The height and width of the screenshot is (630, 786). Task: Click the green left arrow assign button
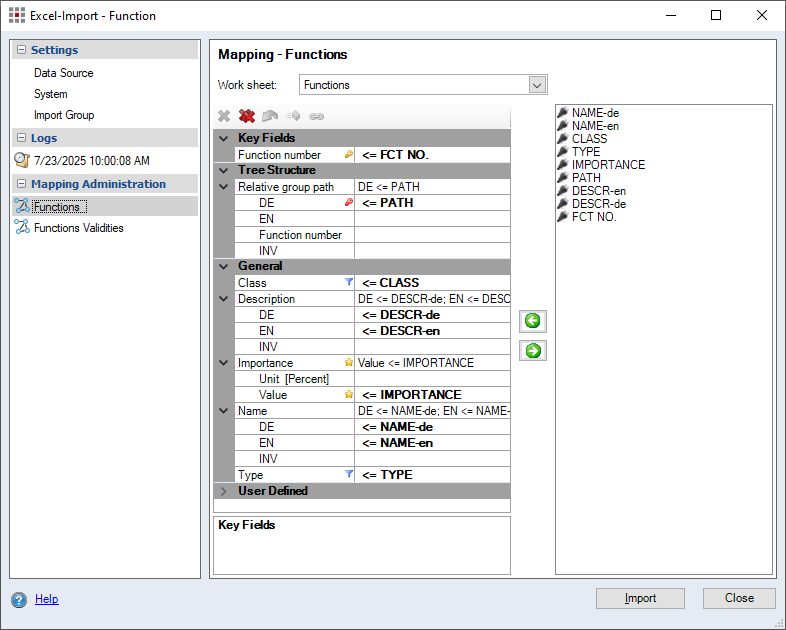[x=533, y=321]
